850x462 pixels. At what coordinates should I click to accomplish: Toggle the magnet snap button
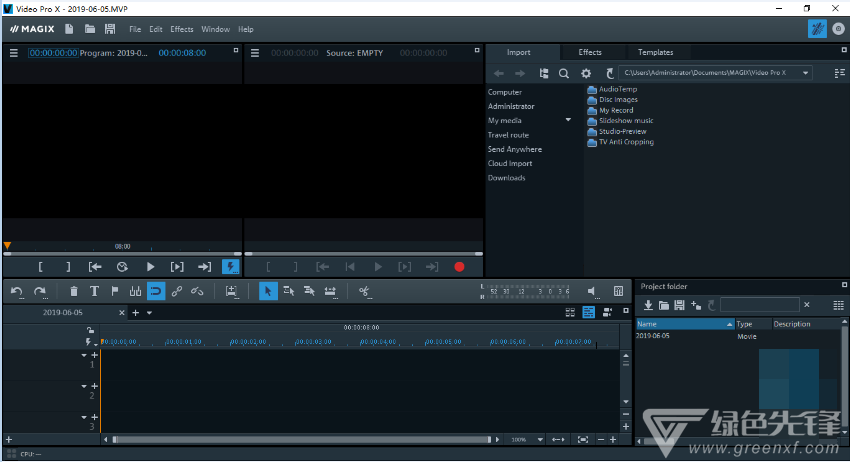(156, 292)
